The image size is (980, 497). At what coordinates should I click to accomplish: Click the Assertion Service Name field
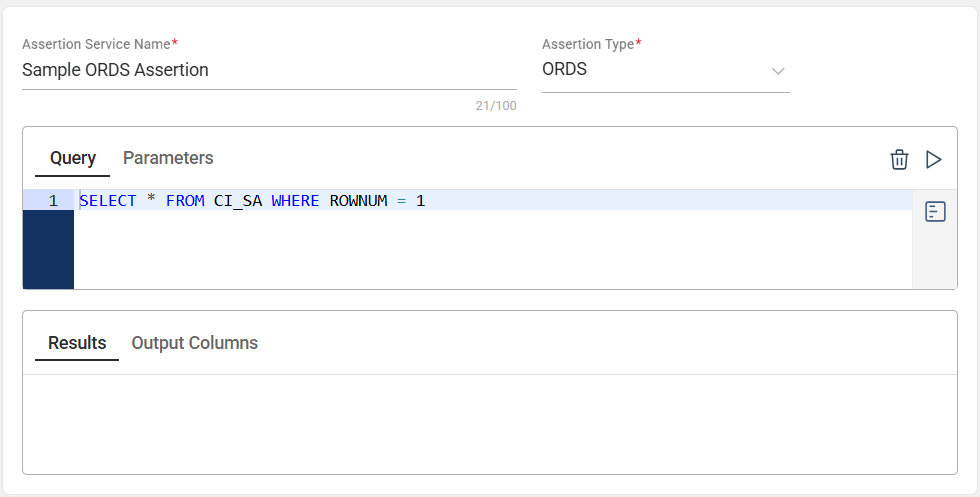tap(268, 70)
